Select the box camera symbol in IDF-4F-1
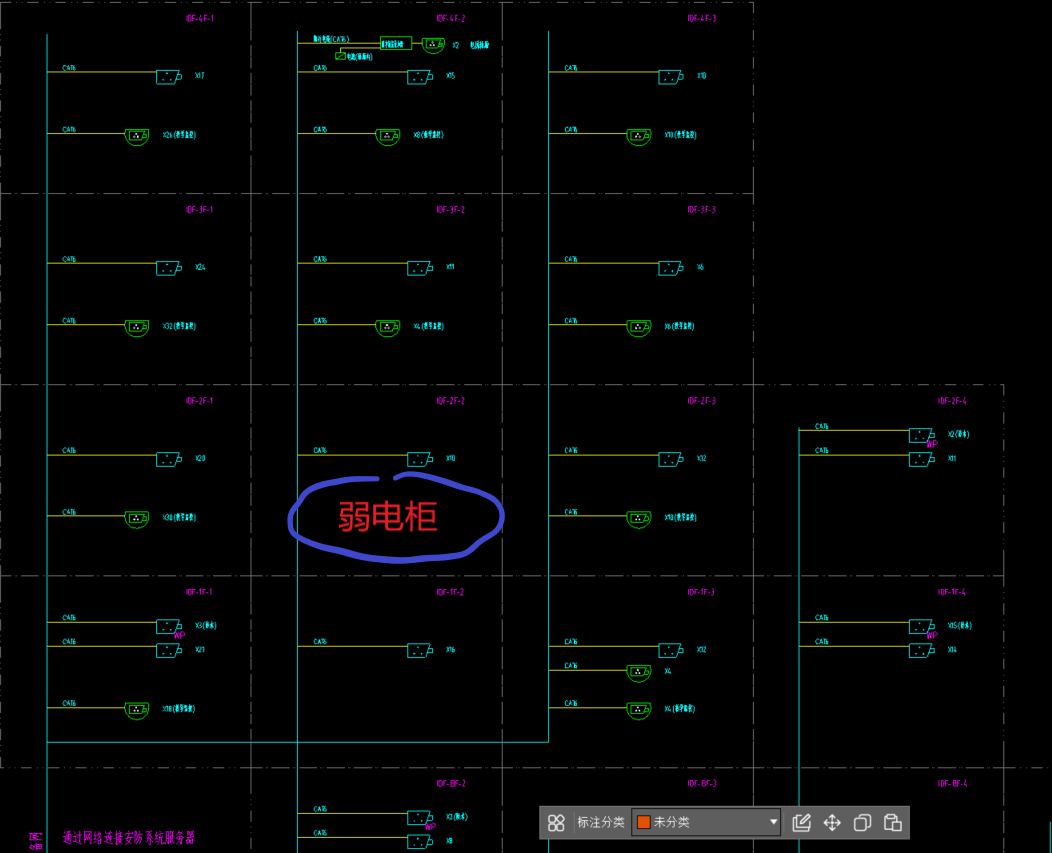 point(168,77)
